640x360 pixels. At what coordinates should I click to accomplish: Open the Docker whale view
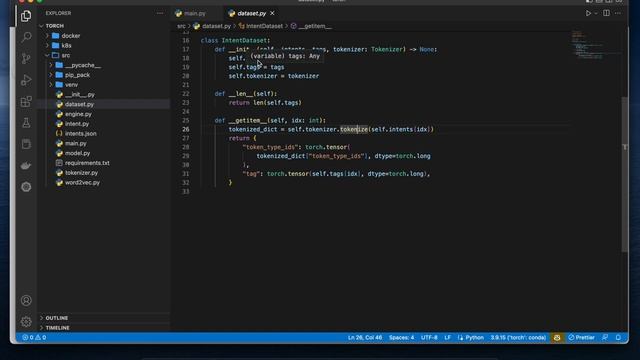[x=26, y=165]
